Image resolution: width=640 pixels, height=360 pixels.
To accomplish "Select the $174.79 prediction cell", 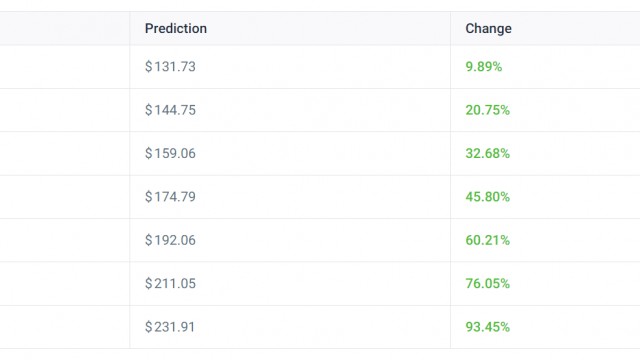I will pyautogui.click(x=290, y=197).
